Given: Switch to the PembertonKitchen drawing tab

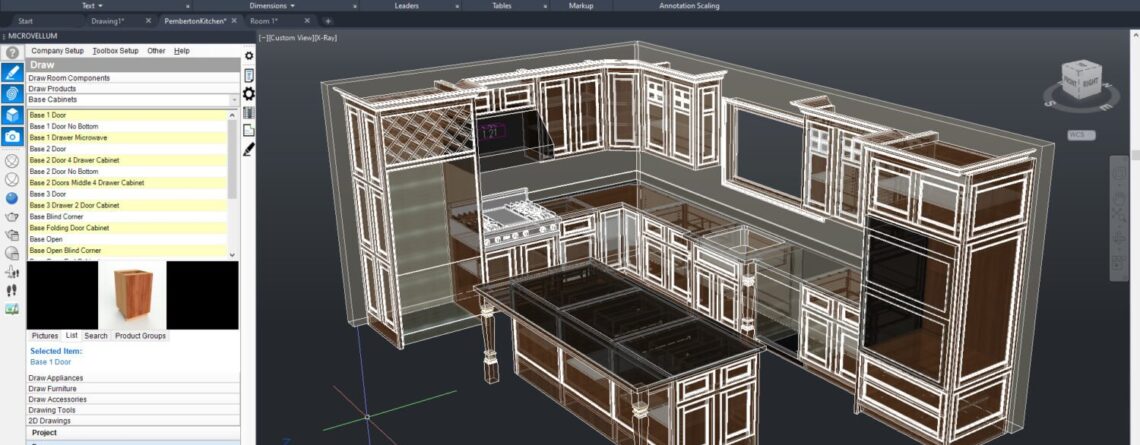Looking at the screenshot, I should 195,21.
